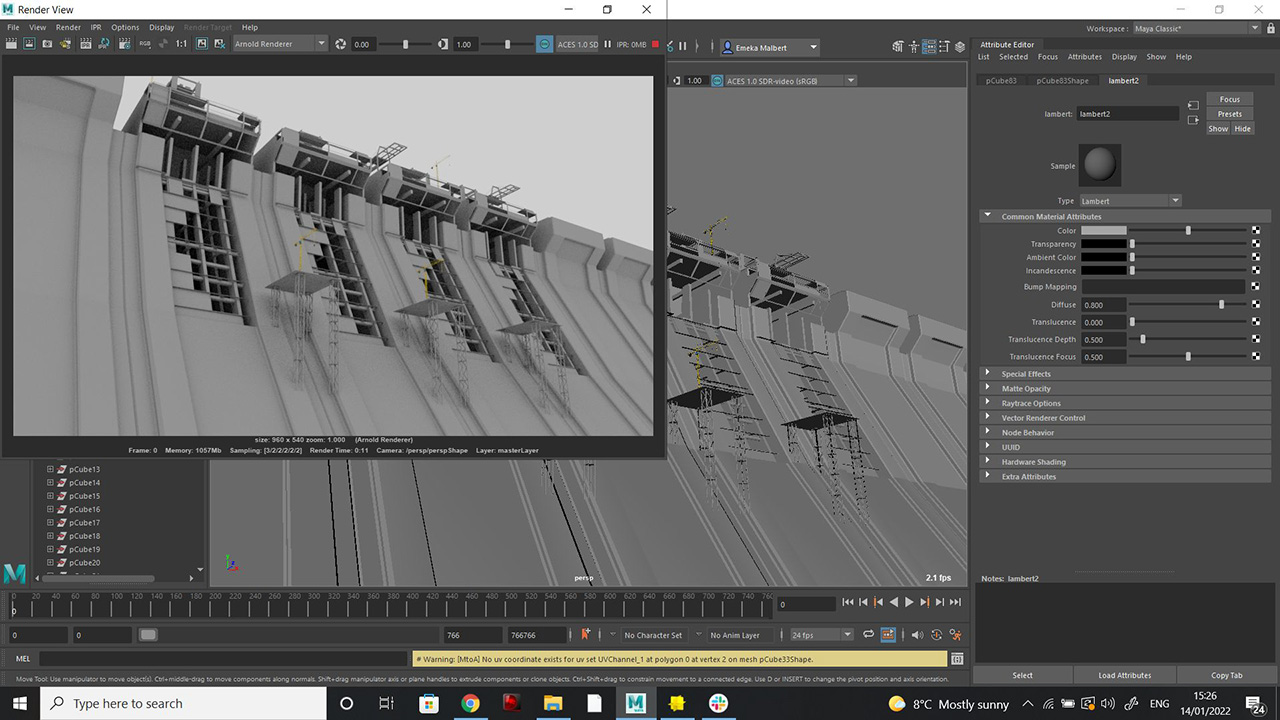This screenshot has width=1280, height=720.
Task: Click the remove image icon in Render View
Action: [219, 44]
